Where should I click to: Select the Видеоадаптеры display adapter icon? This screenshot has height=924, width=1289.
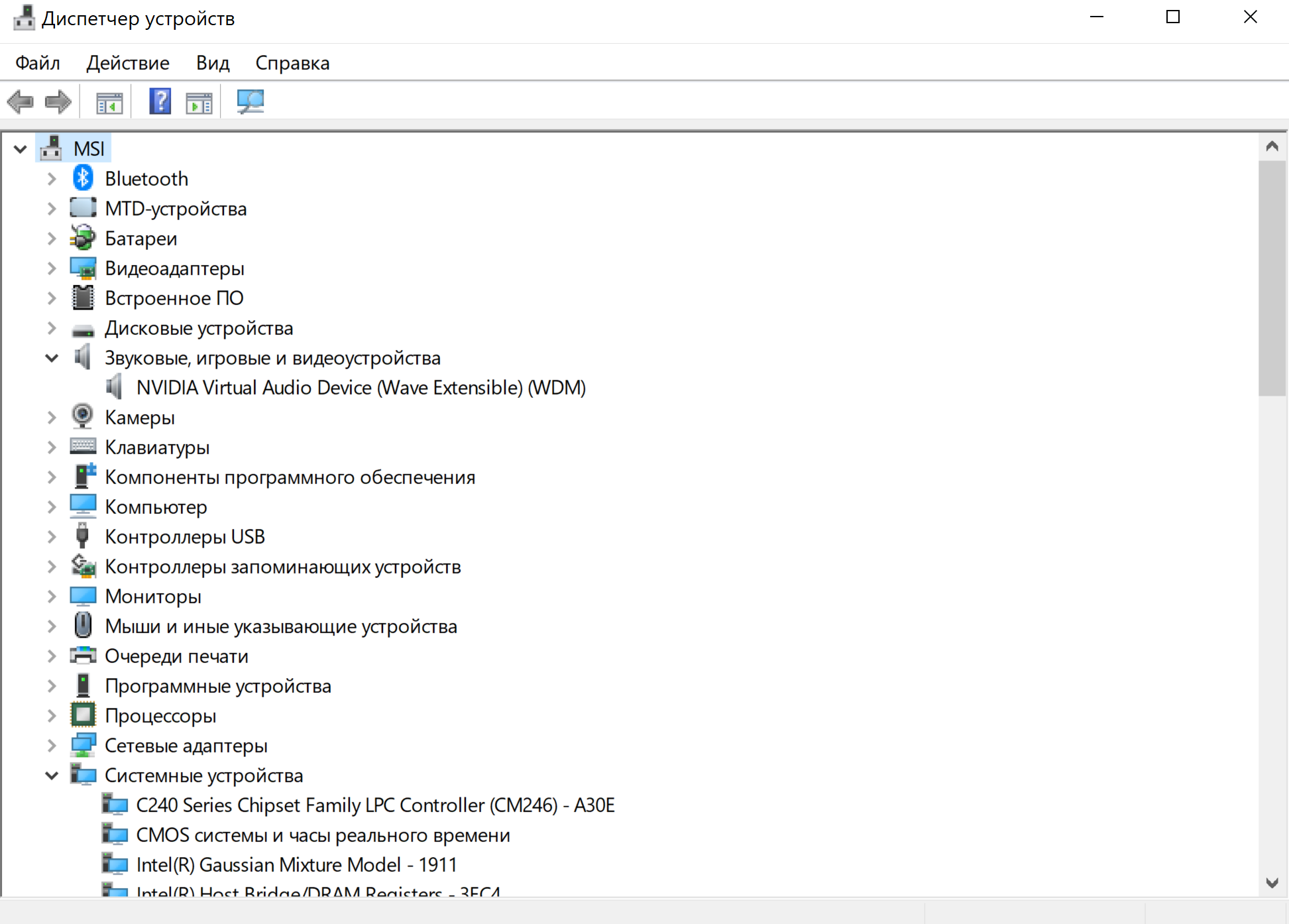pyautogui.click(x=83, y=268)
